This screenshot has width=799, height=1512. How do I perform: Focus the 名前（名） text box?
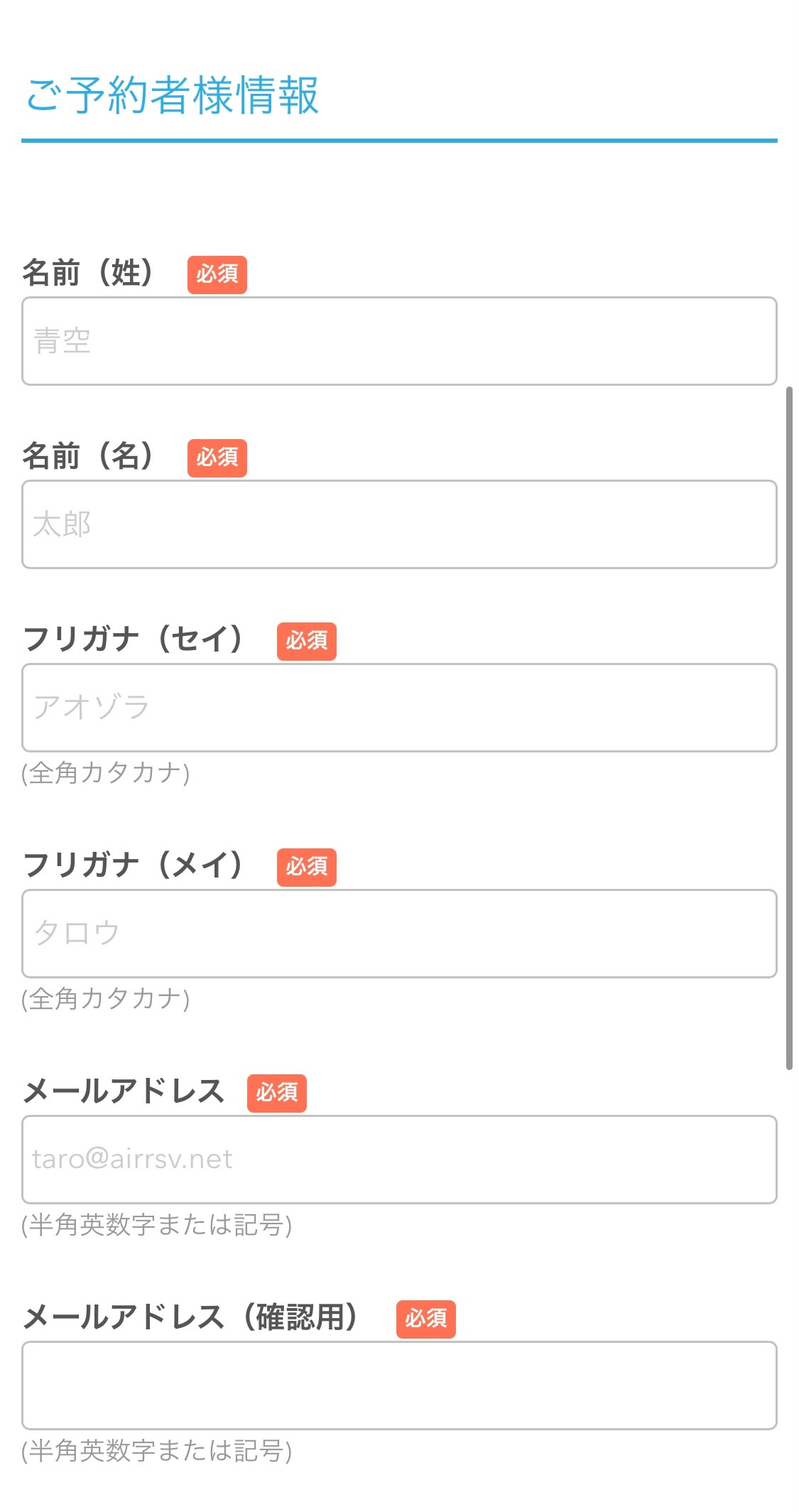399,524
